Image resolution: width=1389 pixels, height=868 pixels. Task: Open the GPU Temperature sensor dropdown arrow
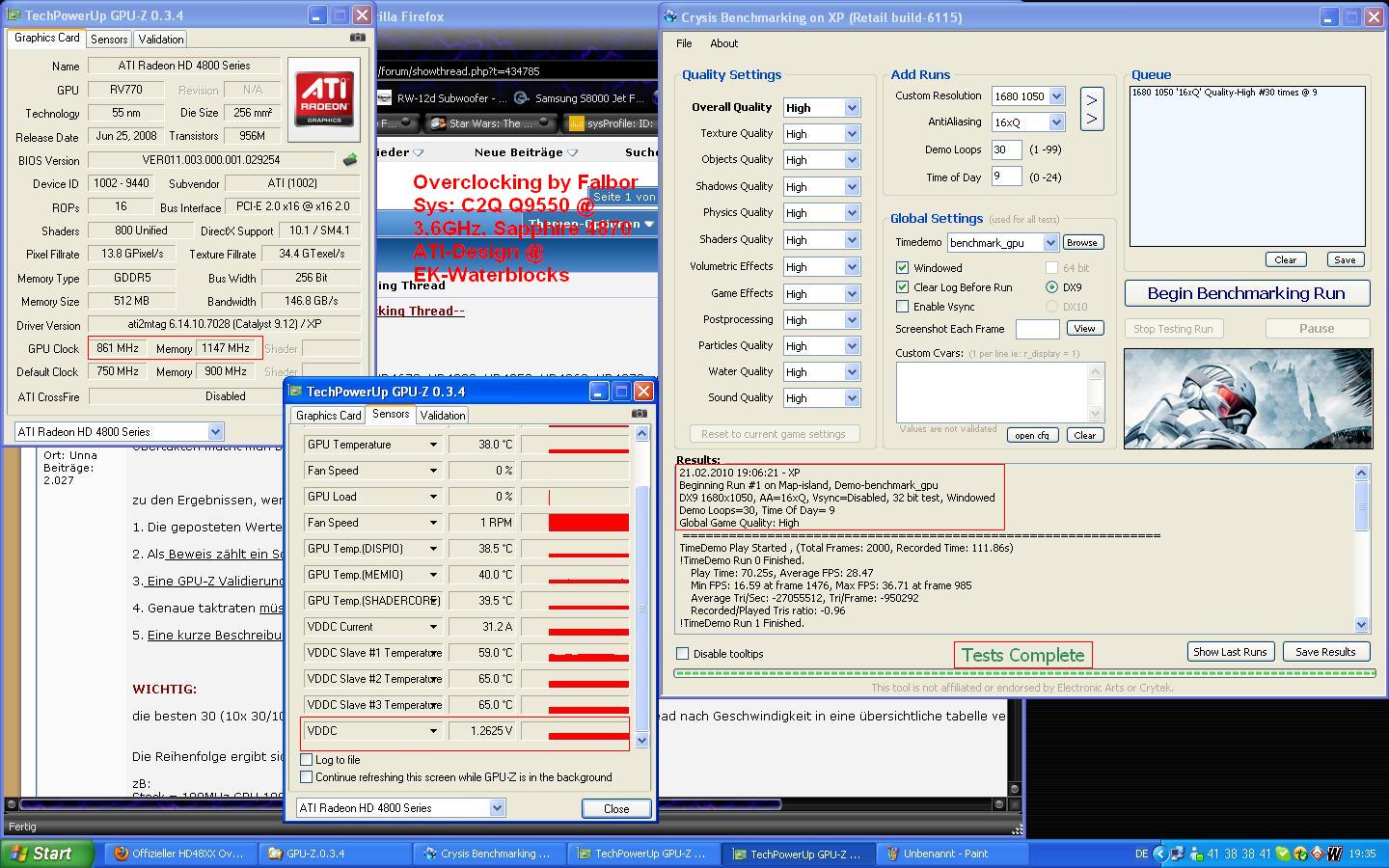[433, 445]
